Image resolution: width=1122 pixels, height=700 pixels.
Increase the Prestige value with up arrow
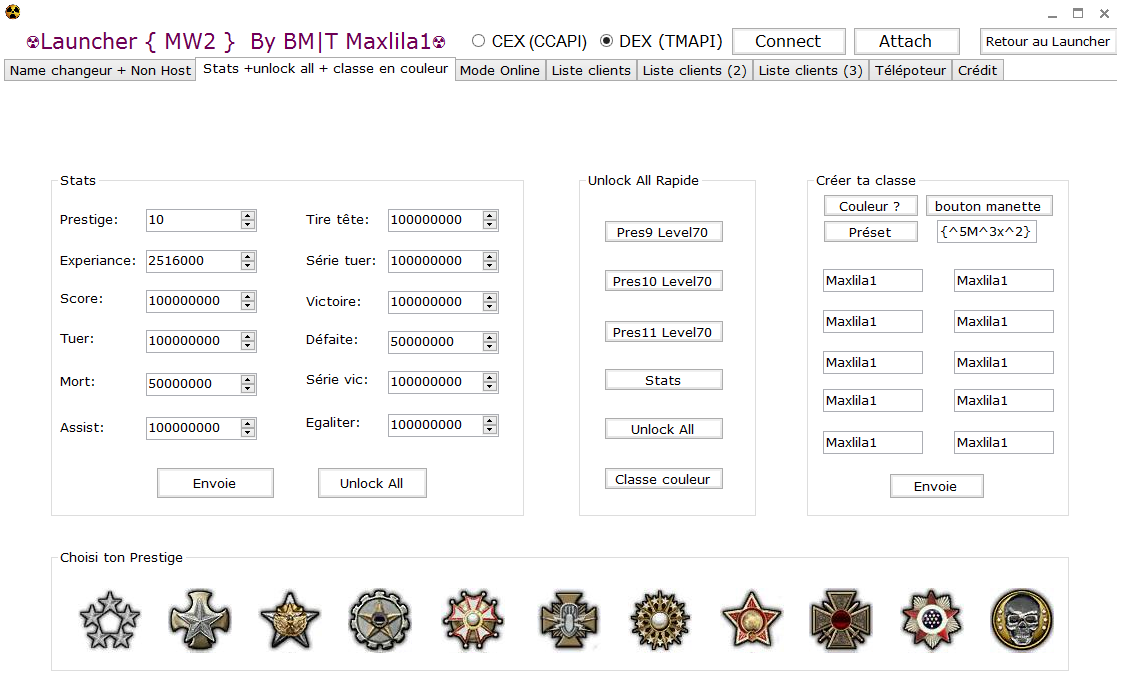click(248, 215)
